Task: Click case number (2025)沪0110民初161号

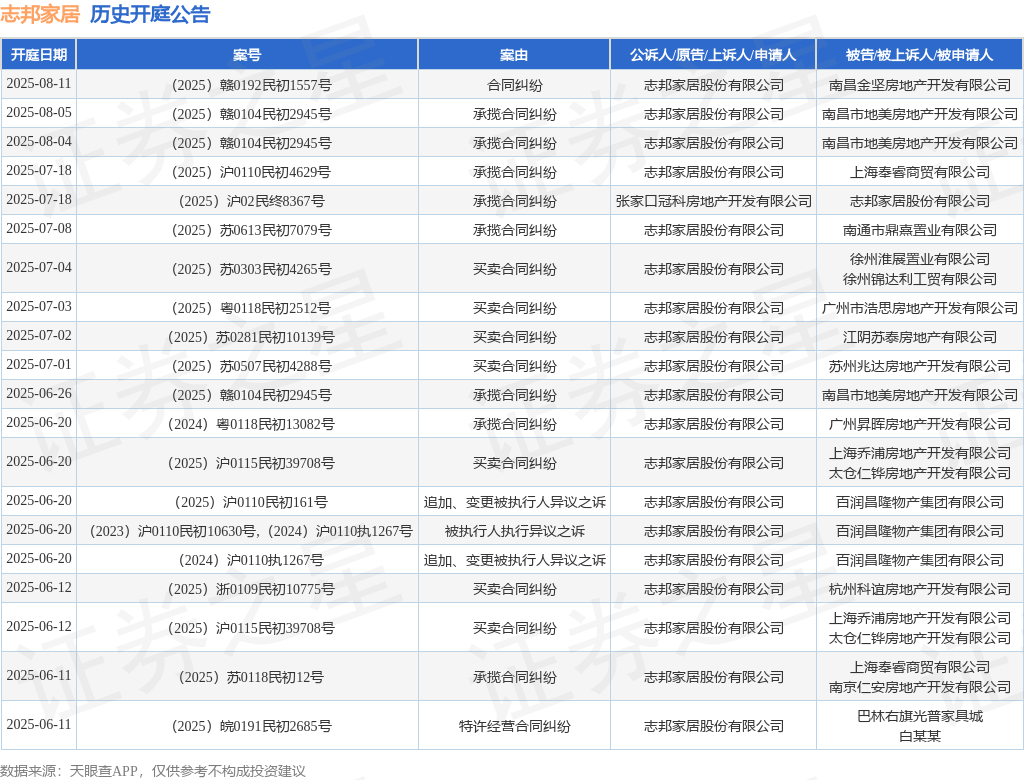Action: 251,502
